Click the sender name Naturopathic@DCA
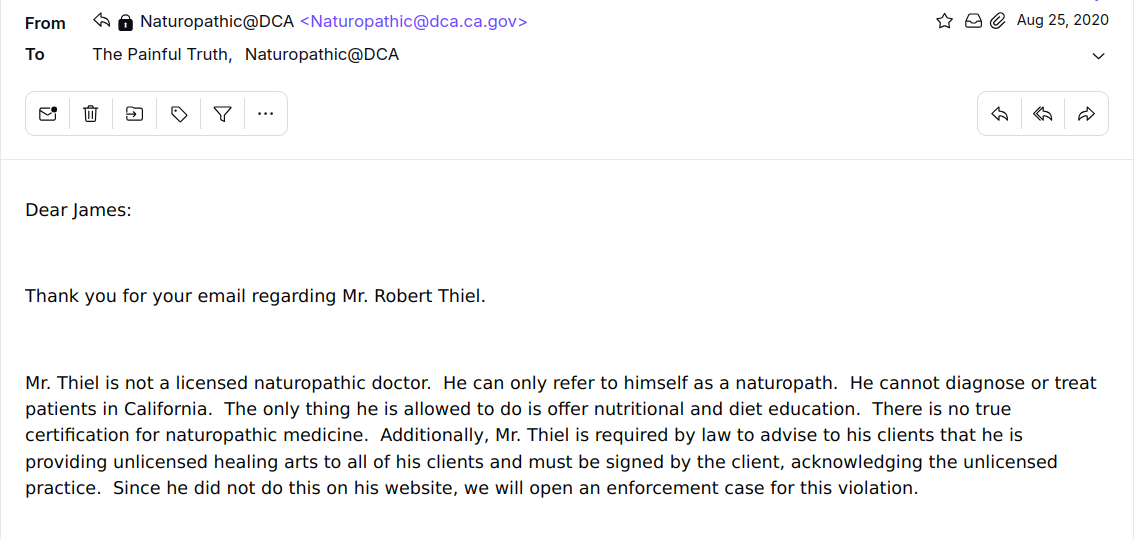 click(217, 21)
